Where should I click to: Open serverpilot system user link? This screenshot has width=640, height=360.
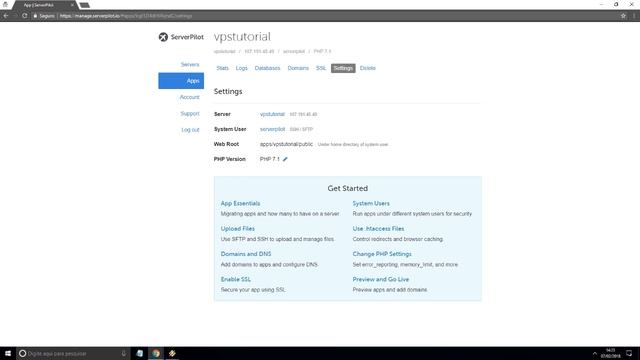coord(272,129)
